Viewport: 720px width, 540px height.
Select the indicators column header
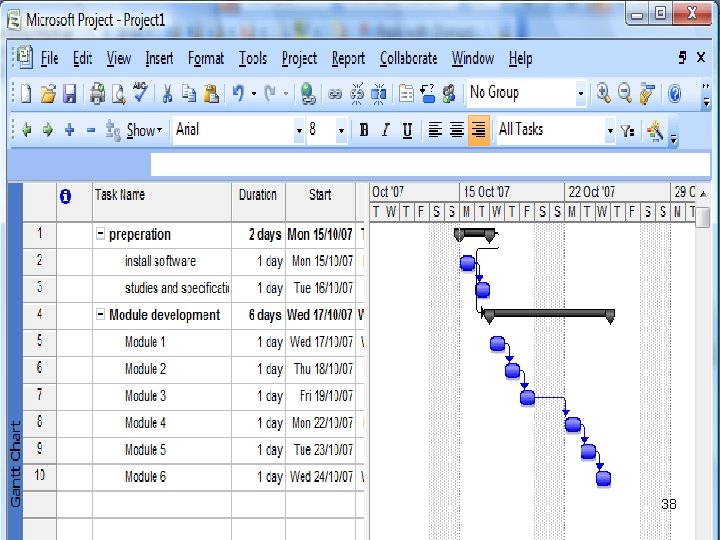click(74, 201)
